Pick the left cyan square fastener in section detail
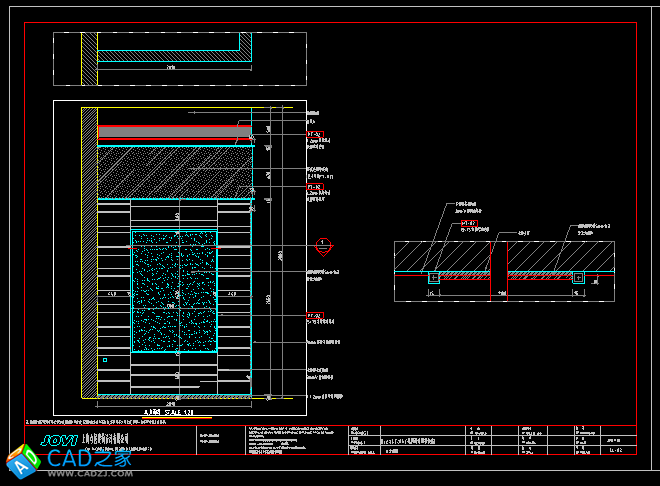 coord(433,277)
